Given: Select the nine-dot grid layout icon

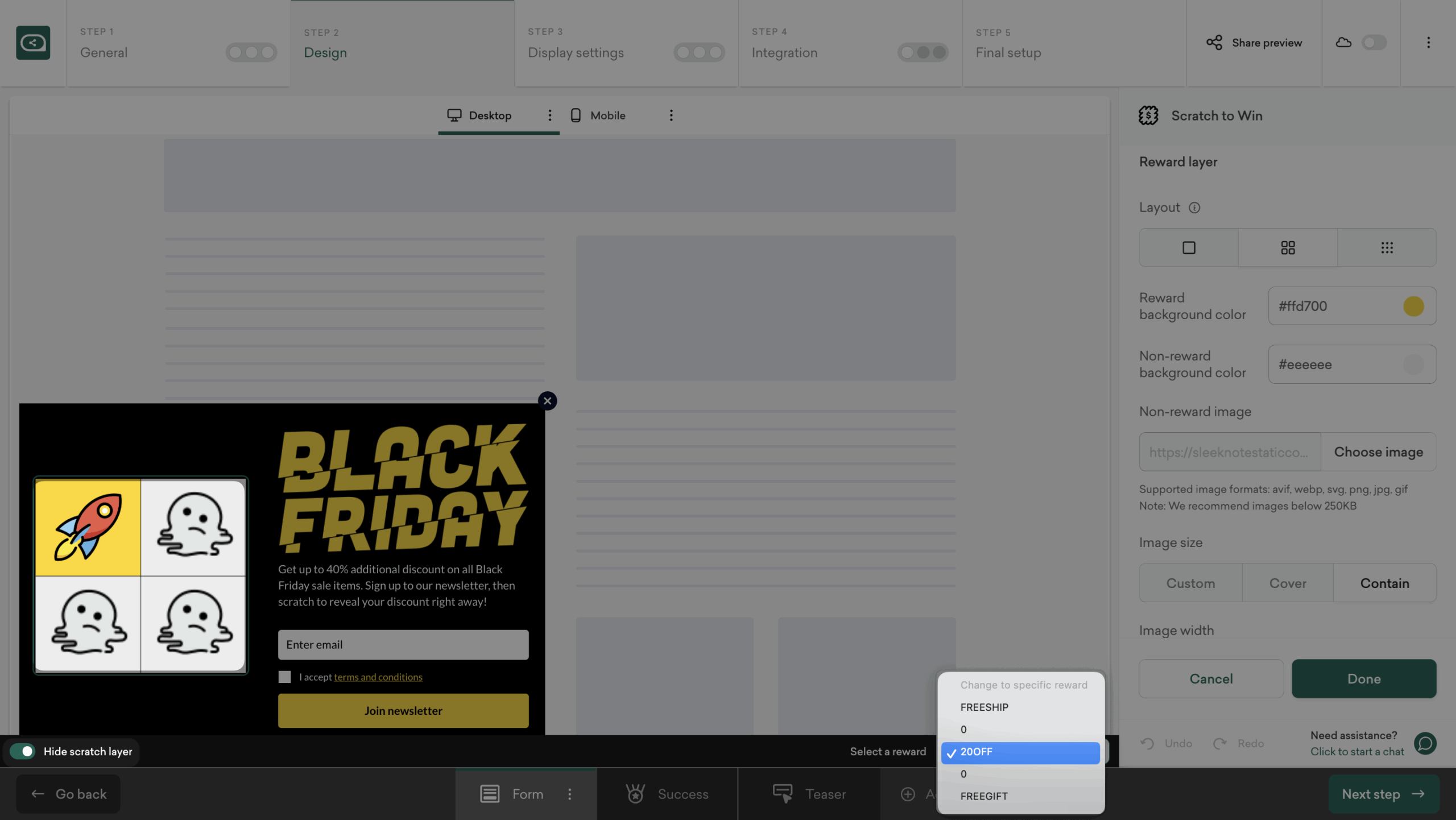Looking at the screenshot, I should (x=1387, y=248).
